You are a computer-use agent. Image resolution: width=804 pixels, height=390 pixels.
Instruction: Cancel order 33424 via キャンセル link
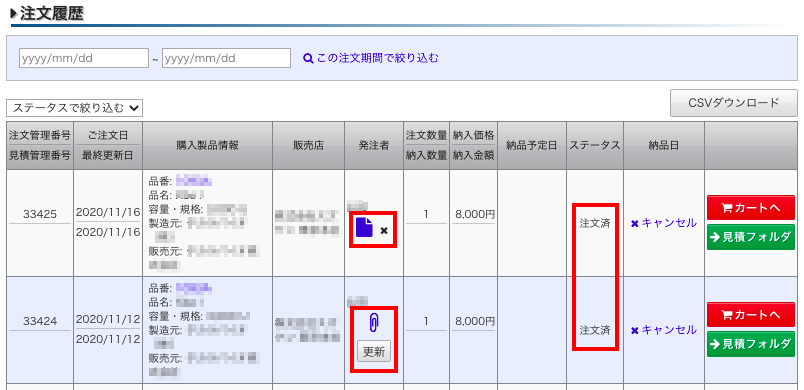point(664,330)
